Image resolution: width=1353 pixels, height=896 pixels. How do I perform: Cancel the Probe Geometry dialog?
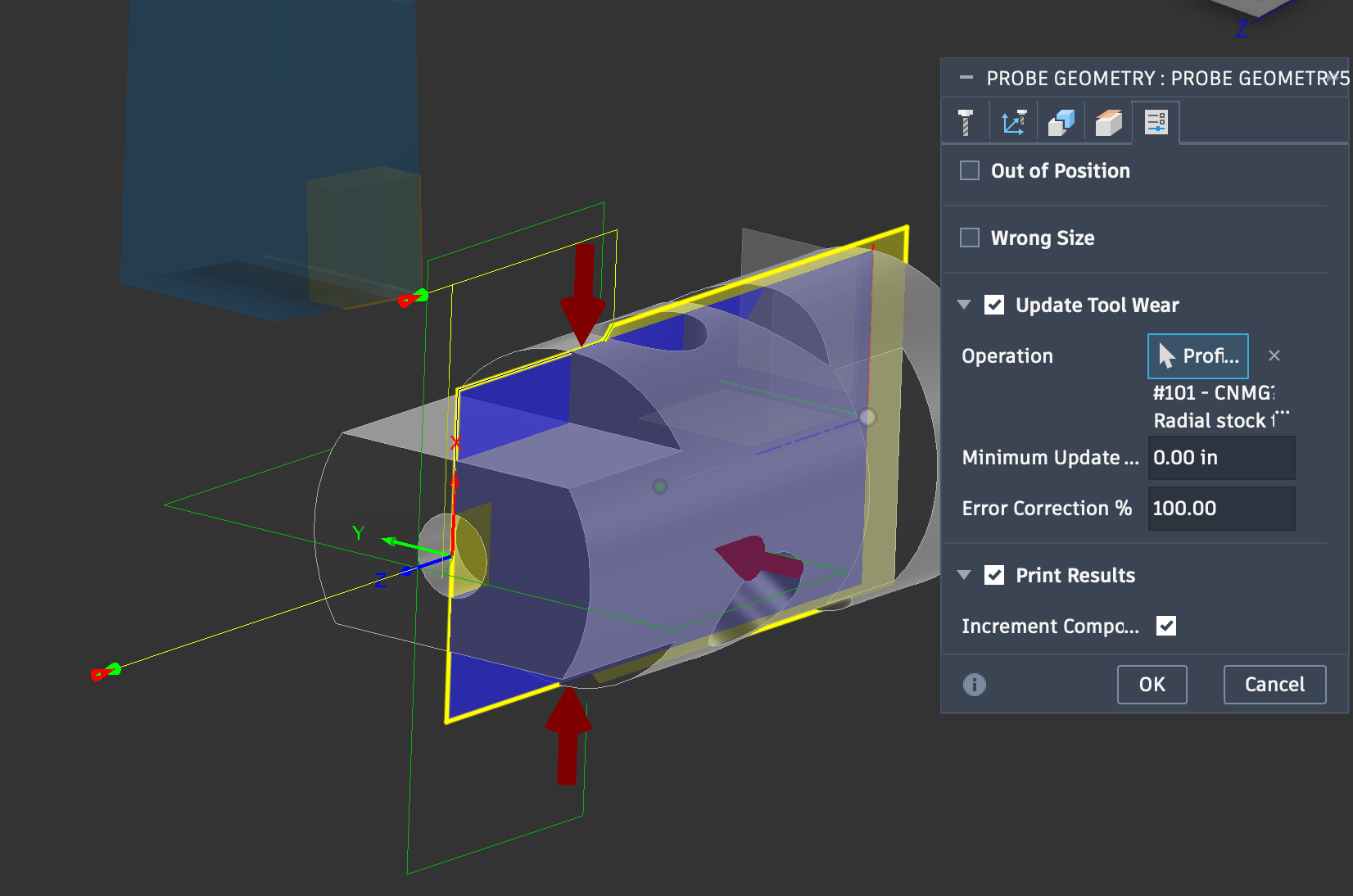click(1274, 685)
